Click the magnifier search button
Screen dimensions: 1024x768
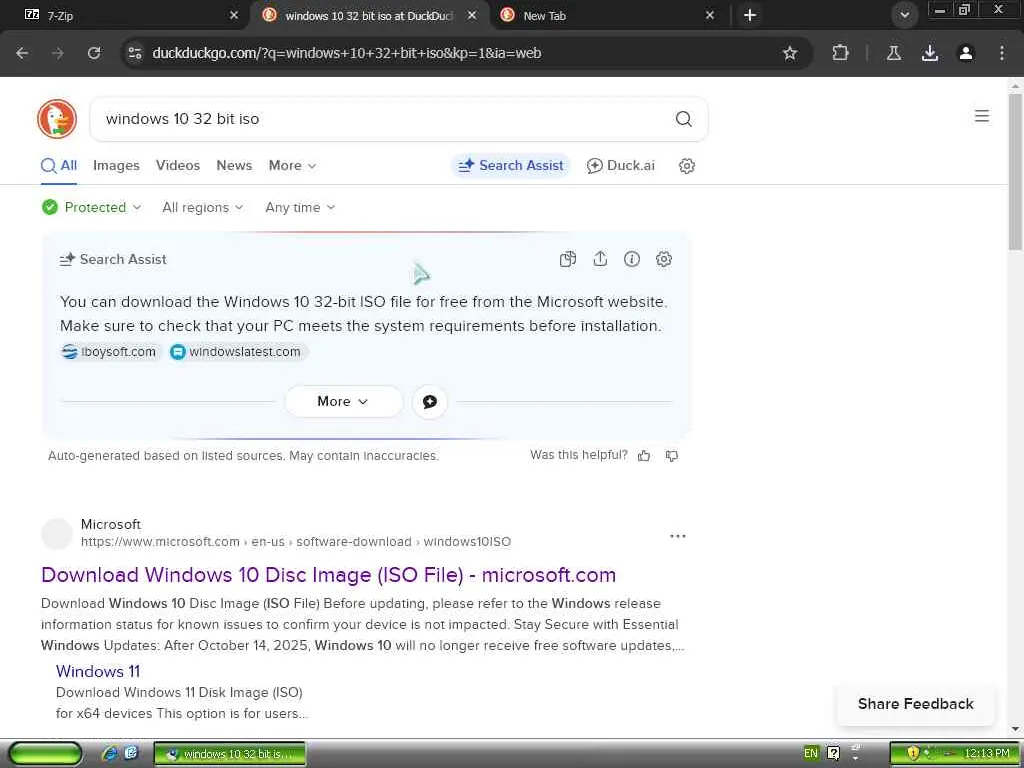coord(683,119)
